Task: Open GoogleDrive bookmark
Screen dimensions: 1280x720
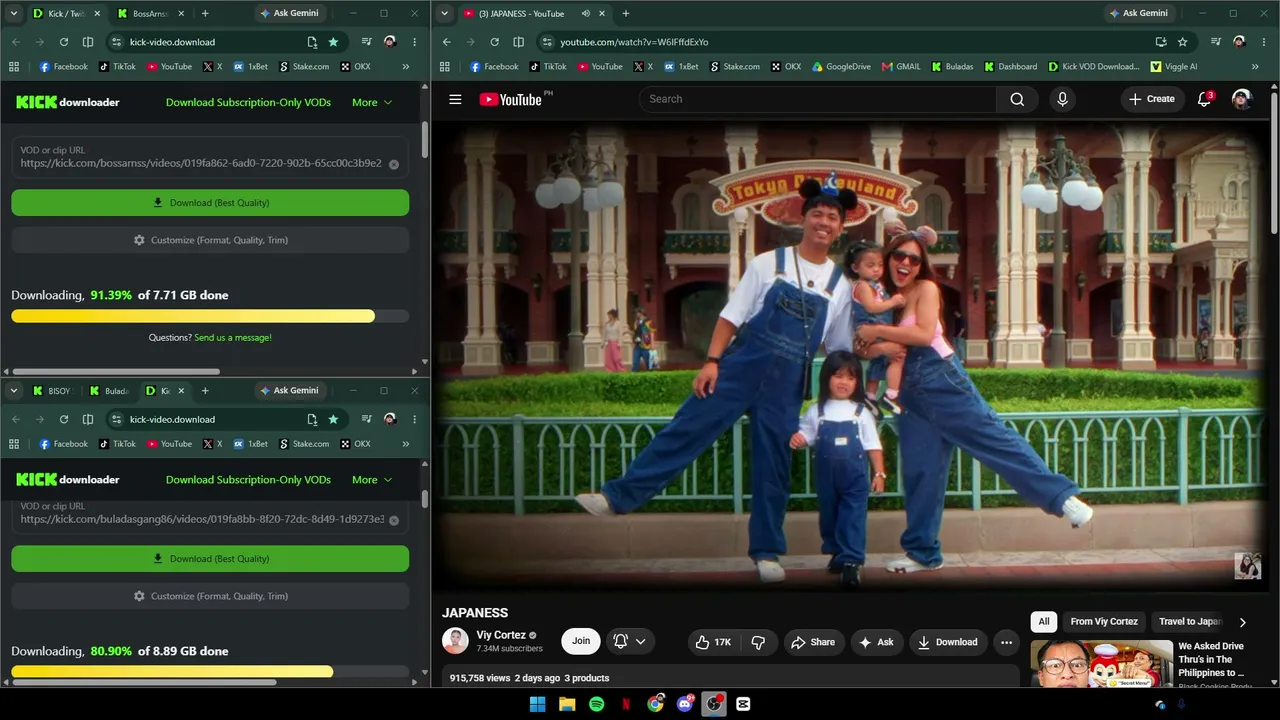Action: (x=841, y=67)
